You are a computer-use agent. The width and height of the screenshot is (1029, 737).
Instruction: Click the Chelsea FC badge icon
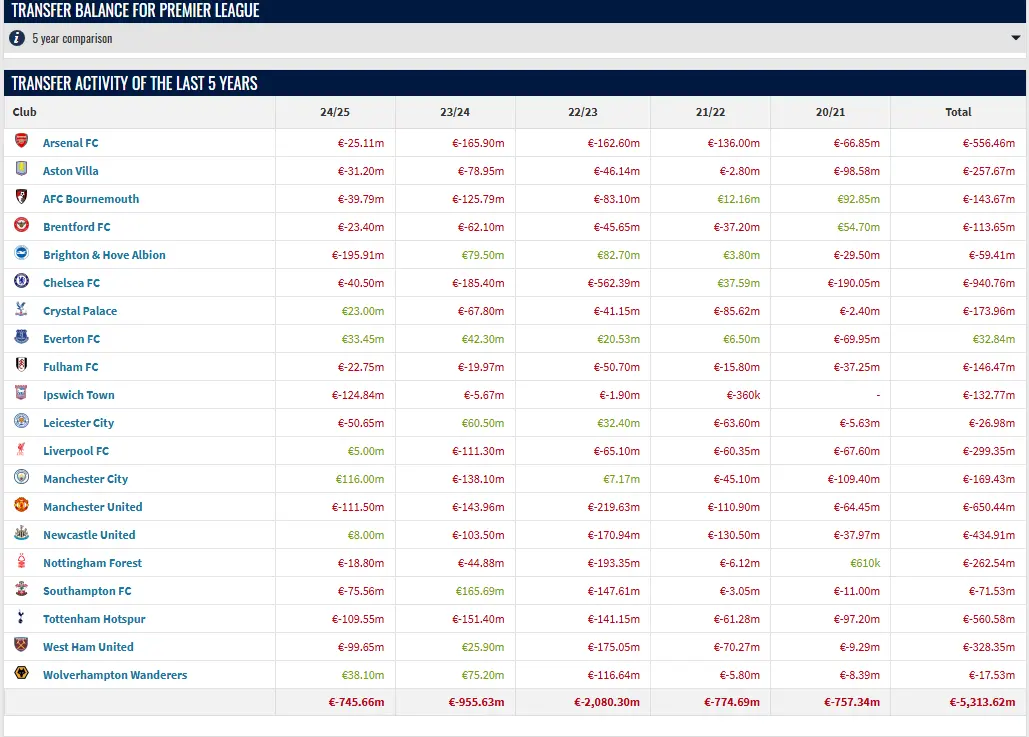21,282
